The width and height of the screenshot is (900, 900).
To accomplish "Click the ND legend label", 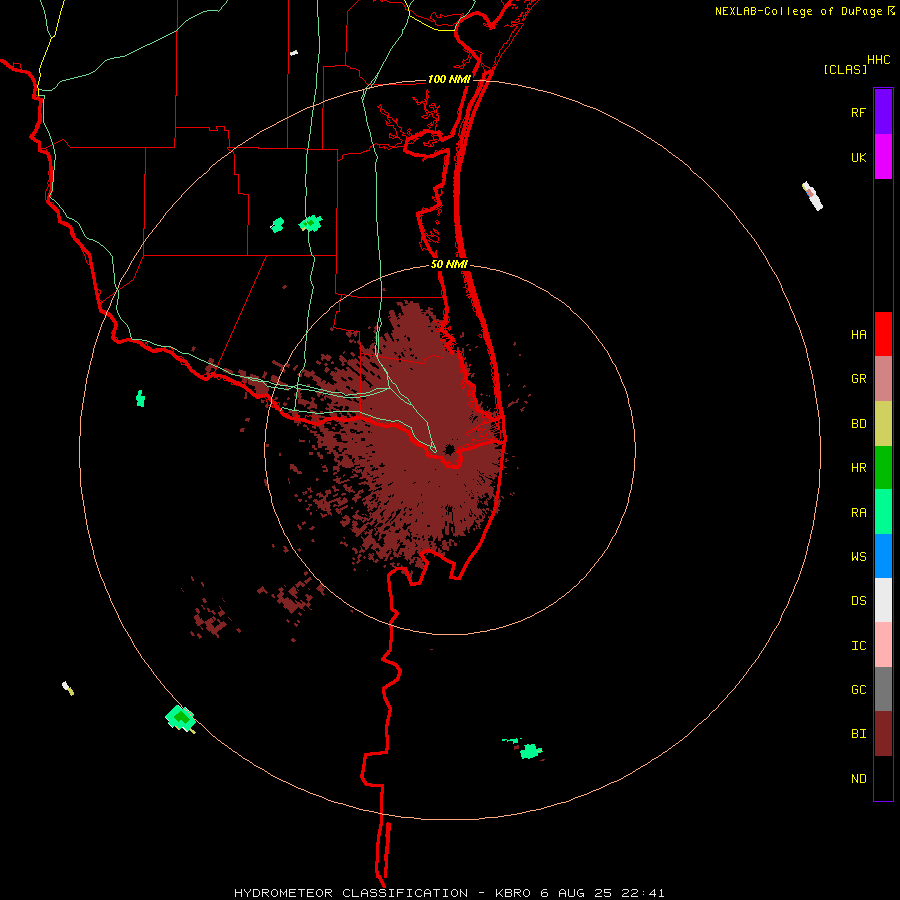I will tap(858, 779).
